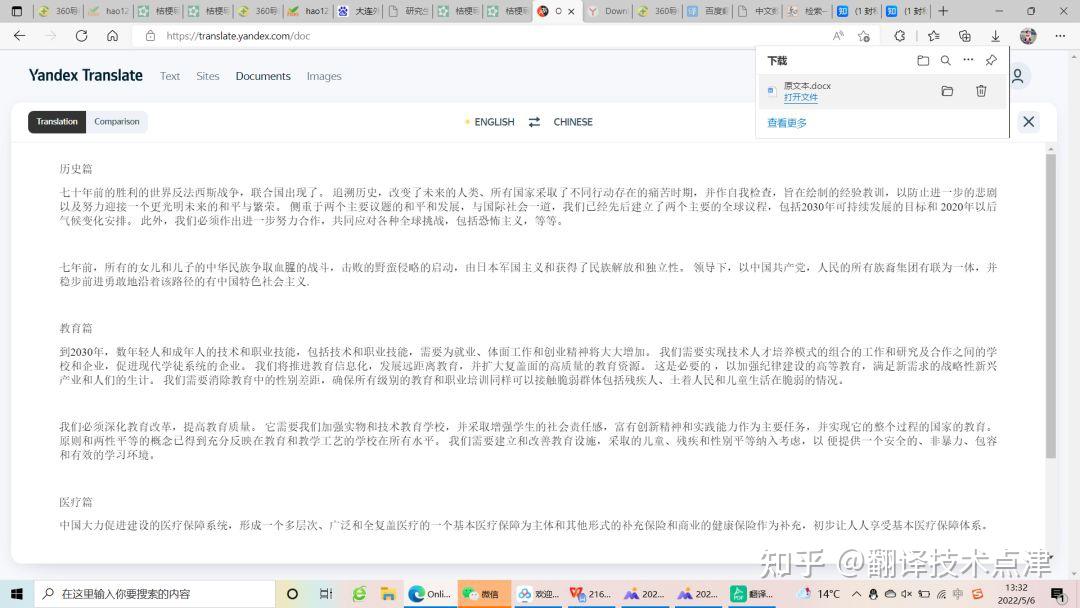Viewport: 1080px width, 608px height.
Task: Open WeChat from the taskbar
Action: (x=483, y=593)
